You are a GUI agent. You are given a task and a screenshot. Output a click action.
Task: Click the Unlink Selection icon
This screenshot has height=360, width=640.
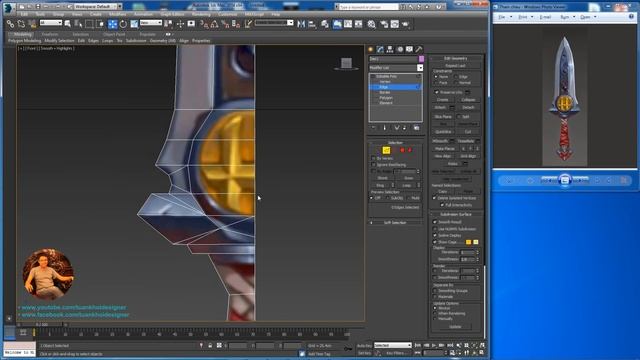pyautogui.click(x=21, y=24)
